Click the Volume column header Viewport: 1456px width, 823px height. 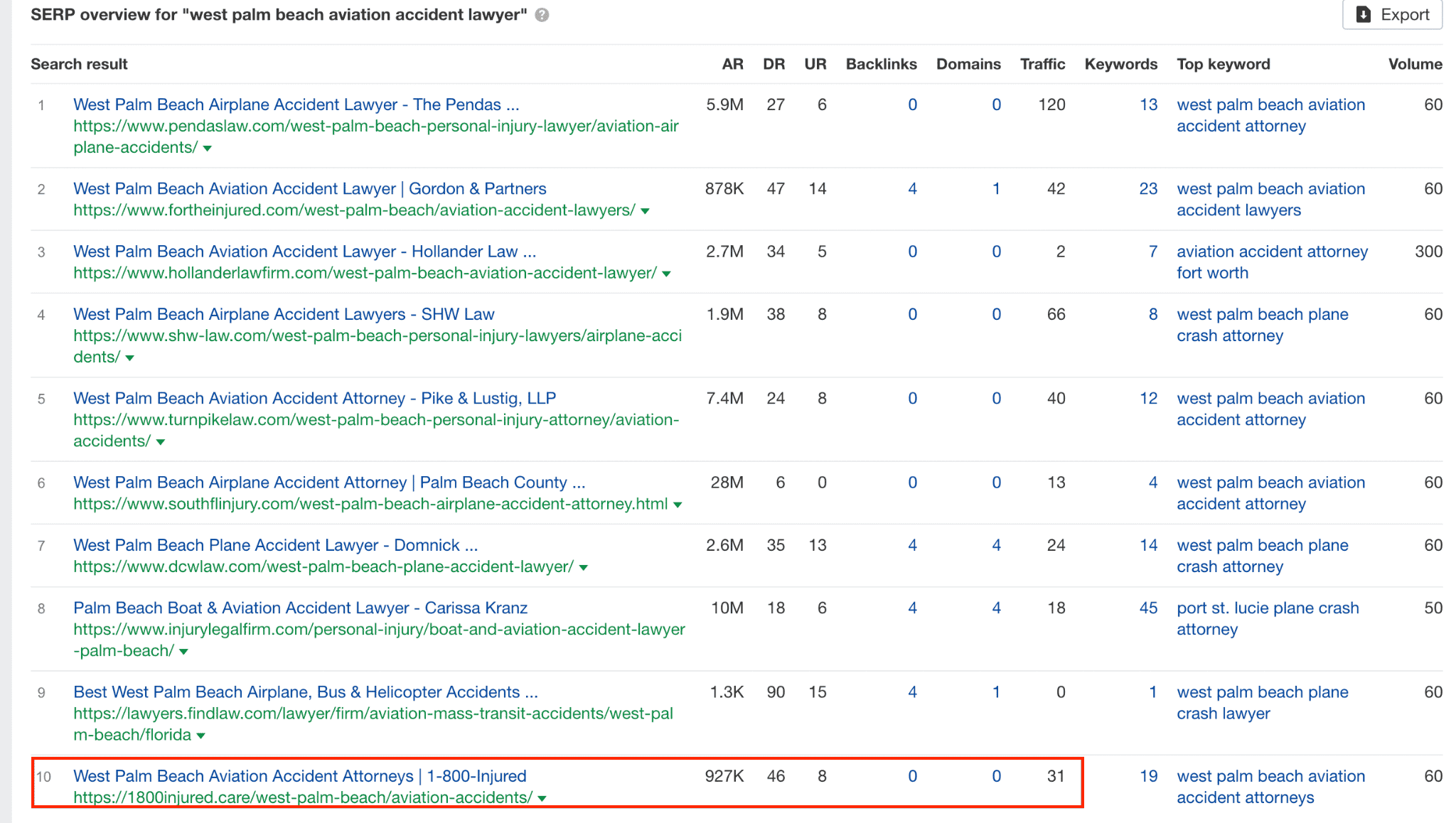click(x=1415, y=64)
